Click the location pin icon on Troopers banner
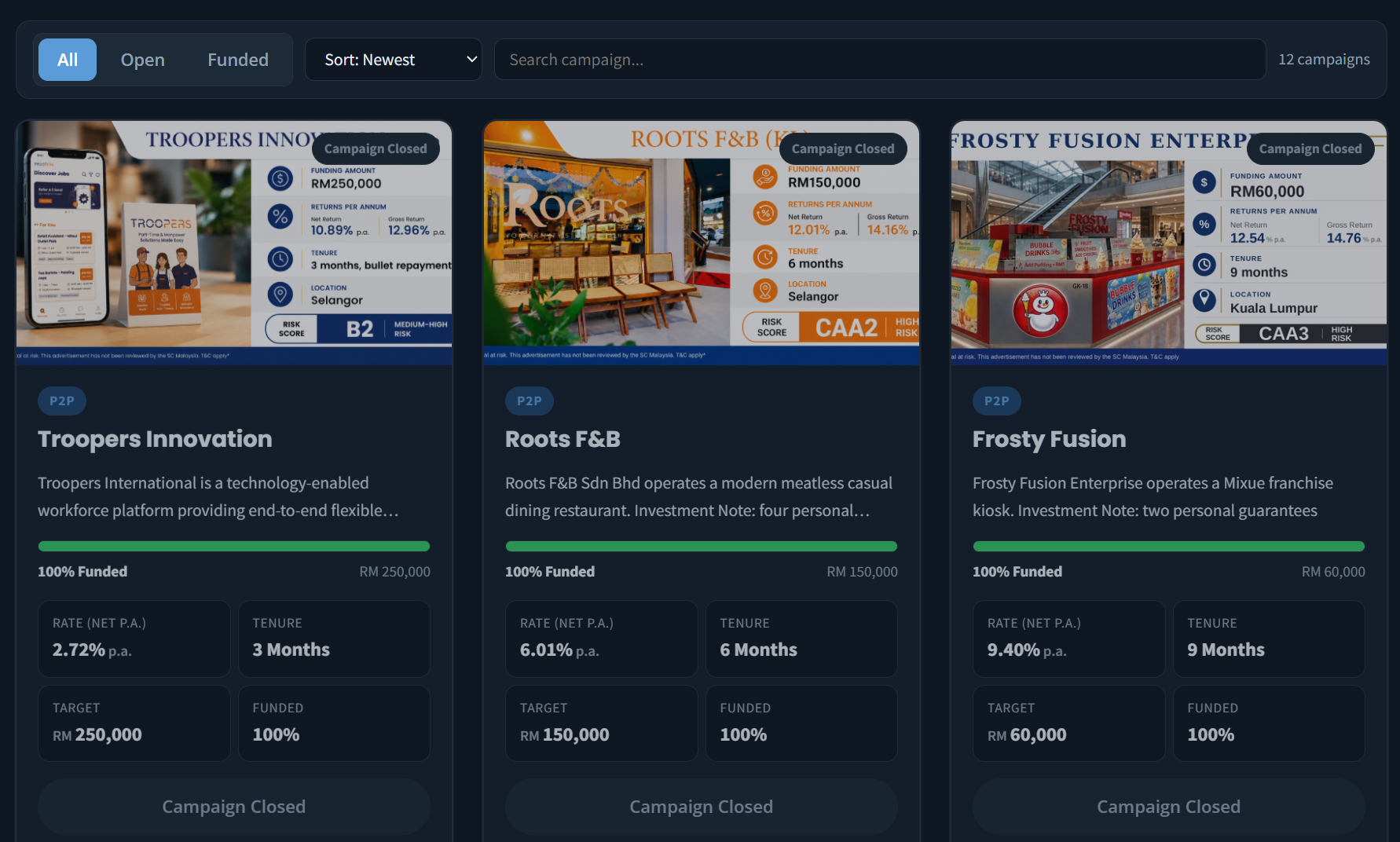The height and width of the screenshot is (842, 1400). 280,295
